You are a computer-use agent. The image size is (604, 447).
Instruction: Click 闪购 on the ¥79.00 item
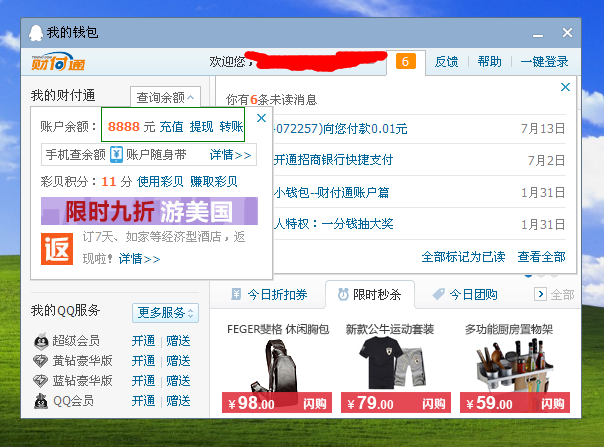434,403
